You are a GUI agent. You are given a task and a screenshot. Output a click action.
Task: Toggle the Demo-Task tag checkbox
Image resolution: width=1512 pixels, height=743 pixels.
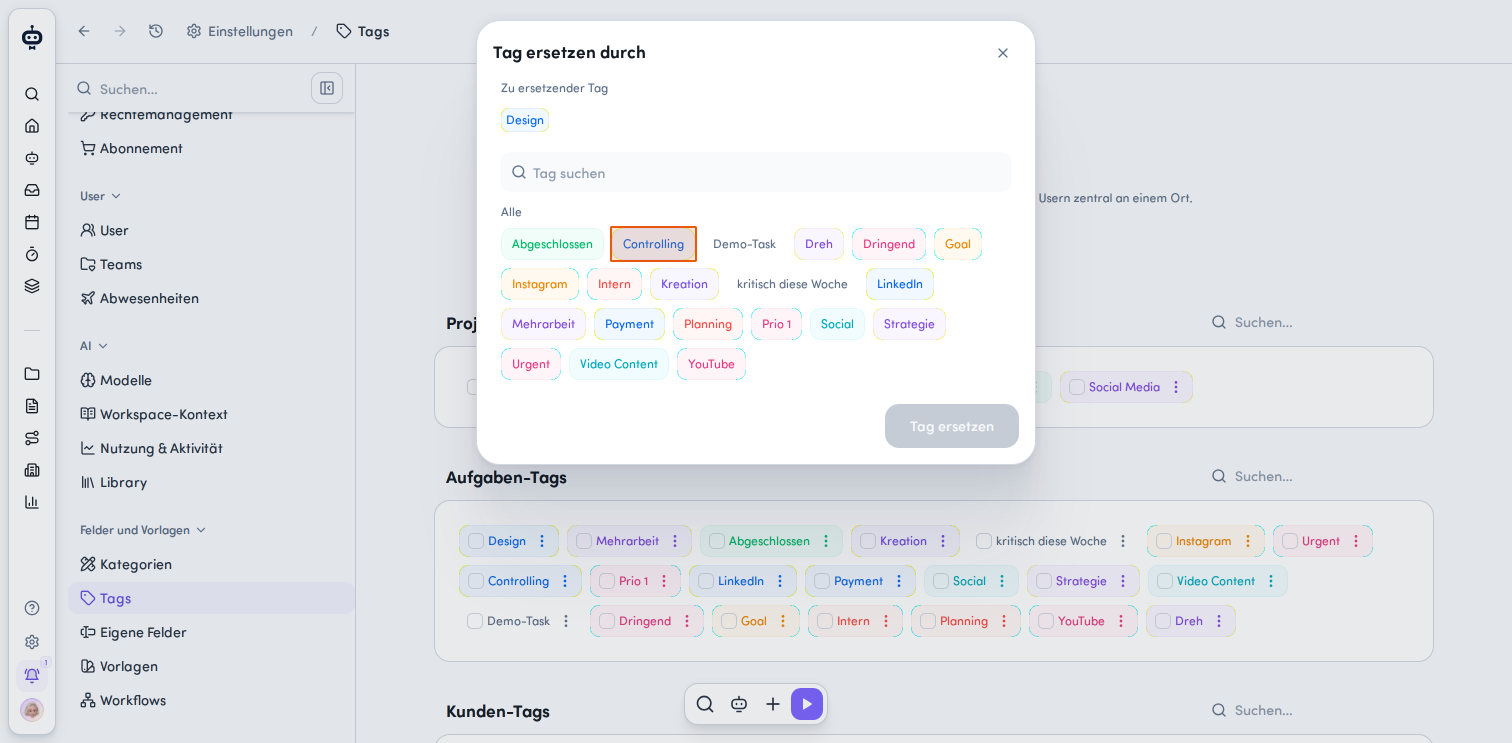coord(475,621)
